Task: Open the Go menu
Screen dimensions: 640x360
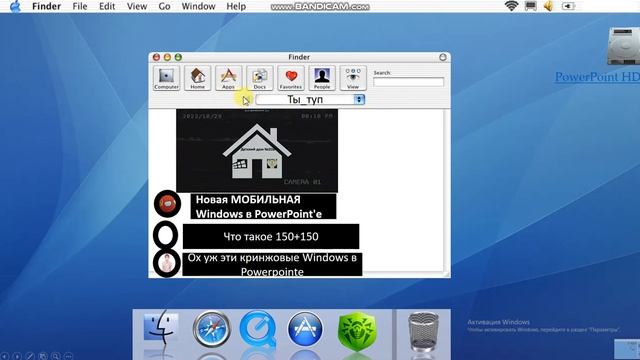Action: (x=164, y=7)
